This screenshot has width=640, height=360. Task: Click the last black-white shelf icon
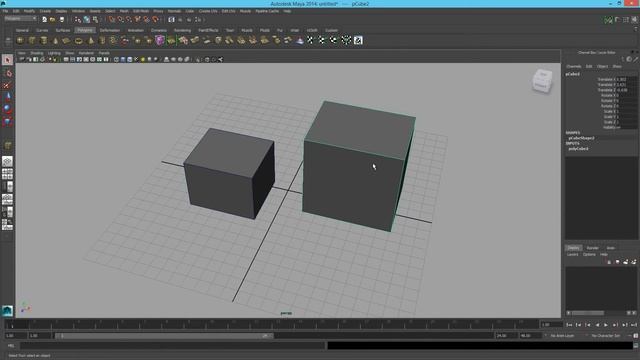tap(358, 40)
